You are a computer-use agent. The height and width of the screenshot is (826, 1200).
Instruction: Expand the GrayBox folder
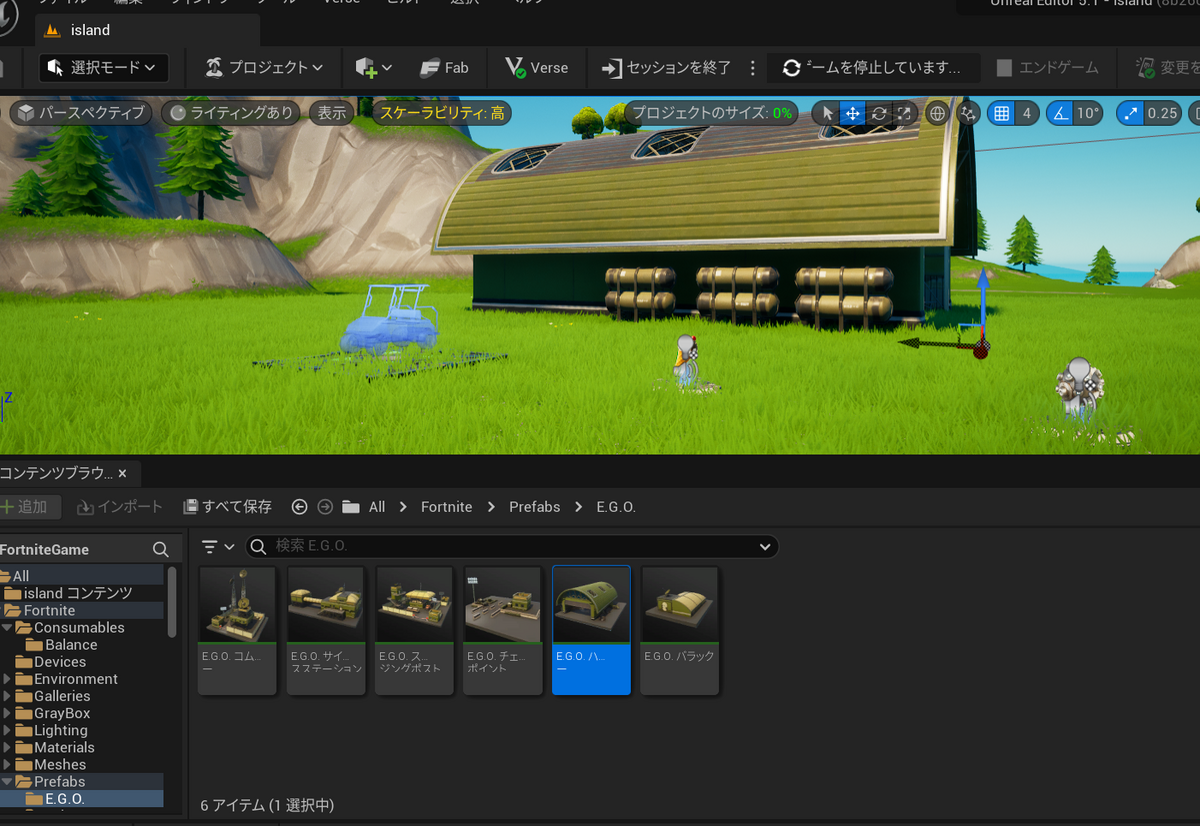[x=8, y=713]
